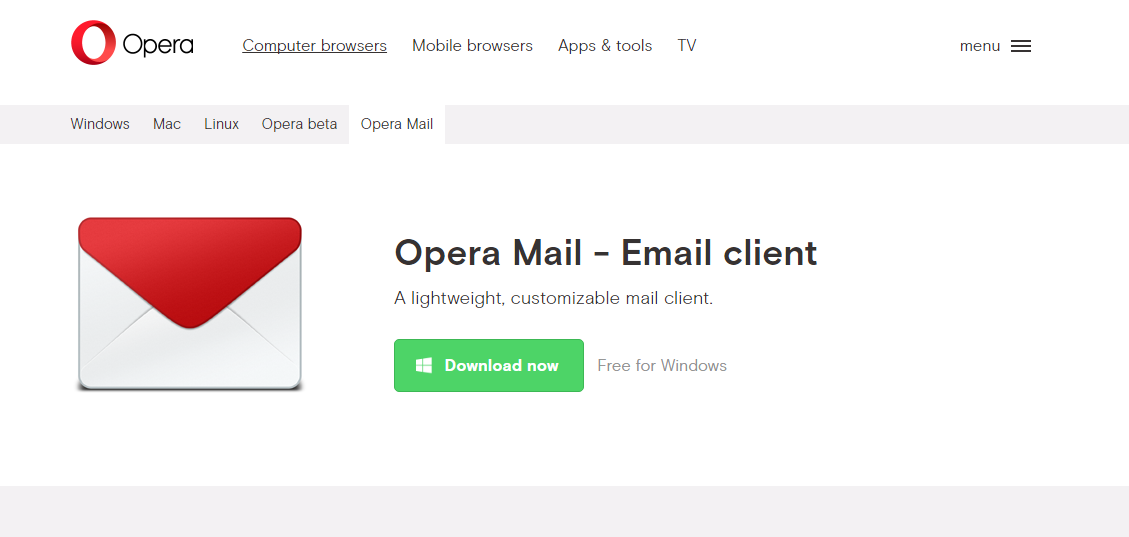This screenshot has height=537, width=1129.
Task: Open Apps & tools menu
Action: pyautogui.click(x=605, y=46)
